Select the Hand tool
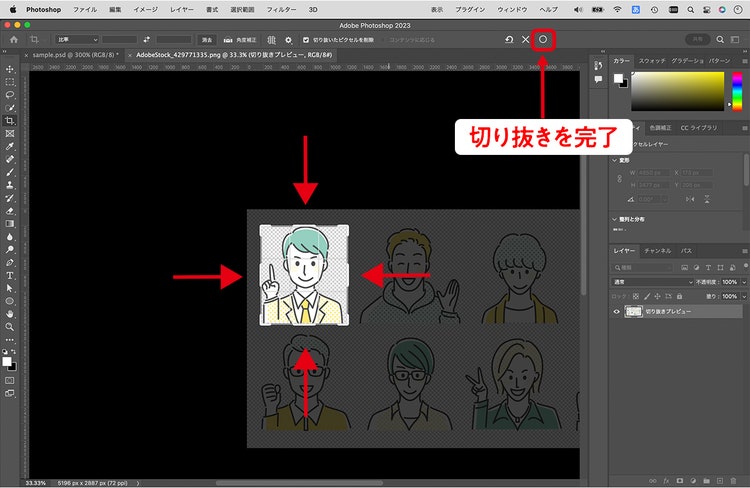 [10, 314]
